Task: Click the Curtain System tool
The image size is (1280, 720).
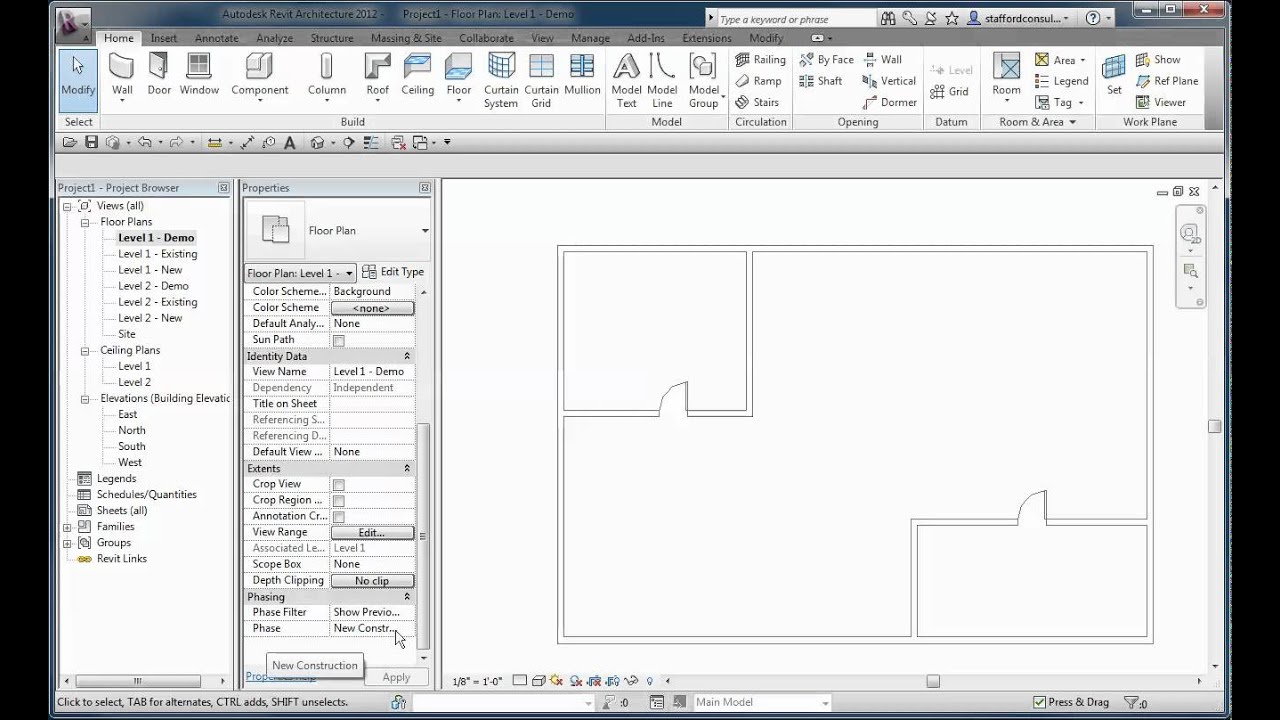Action: [501, 80]
